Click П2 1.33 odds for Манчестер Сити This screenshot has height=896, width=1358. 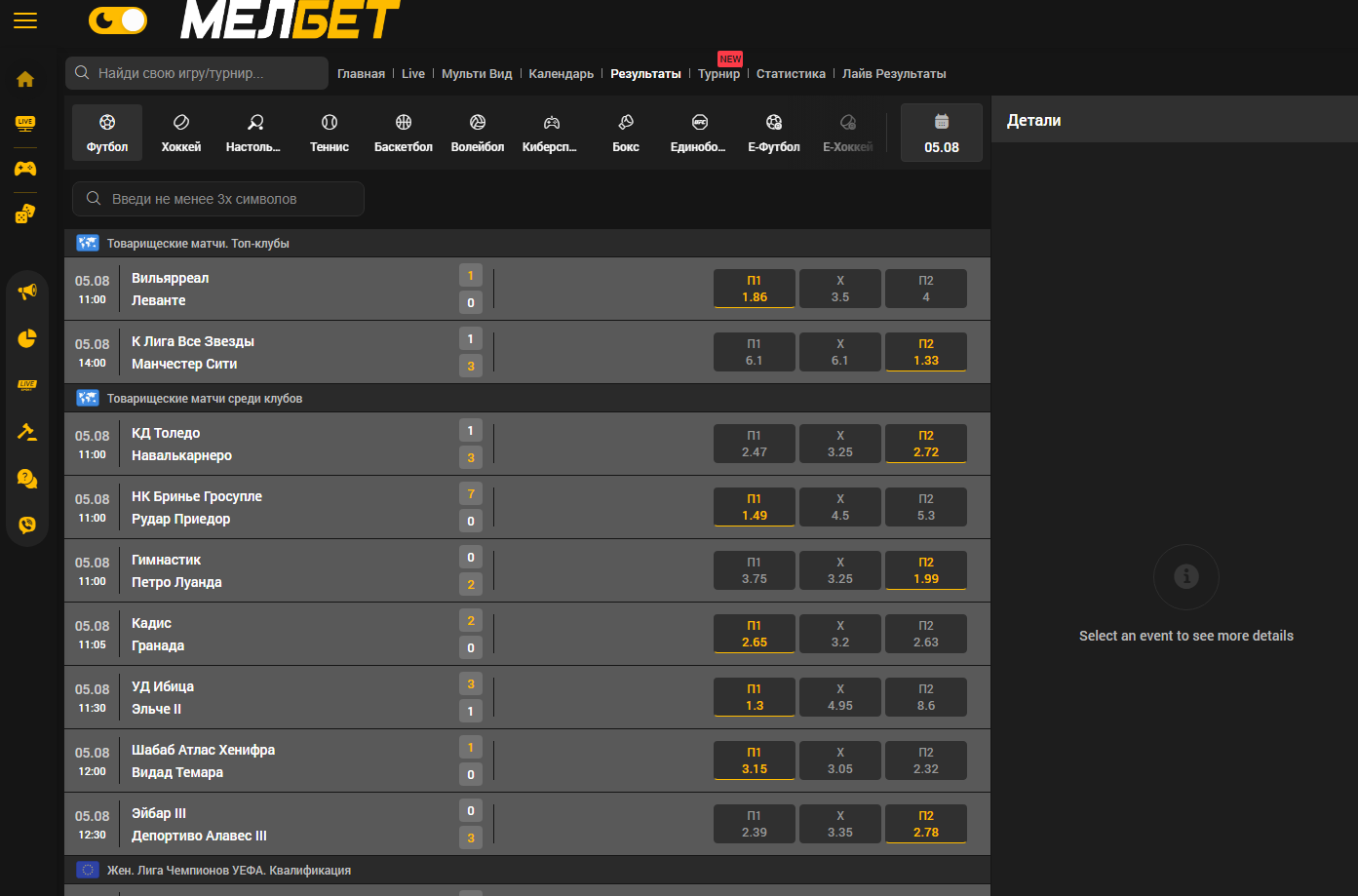point(926,352)
